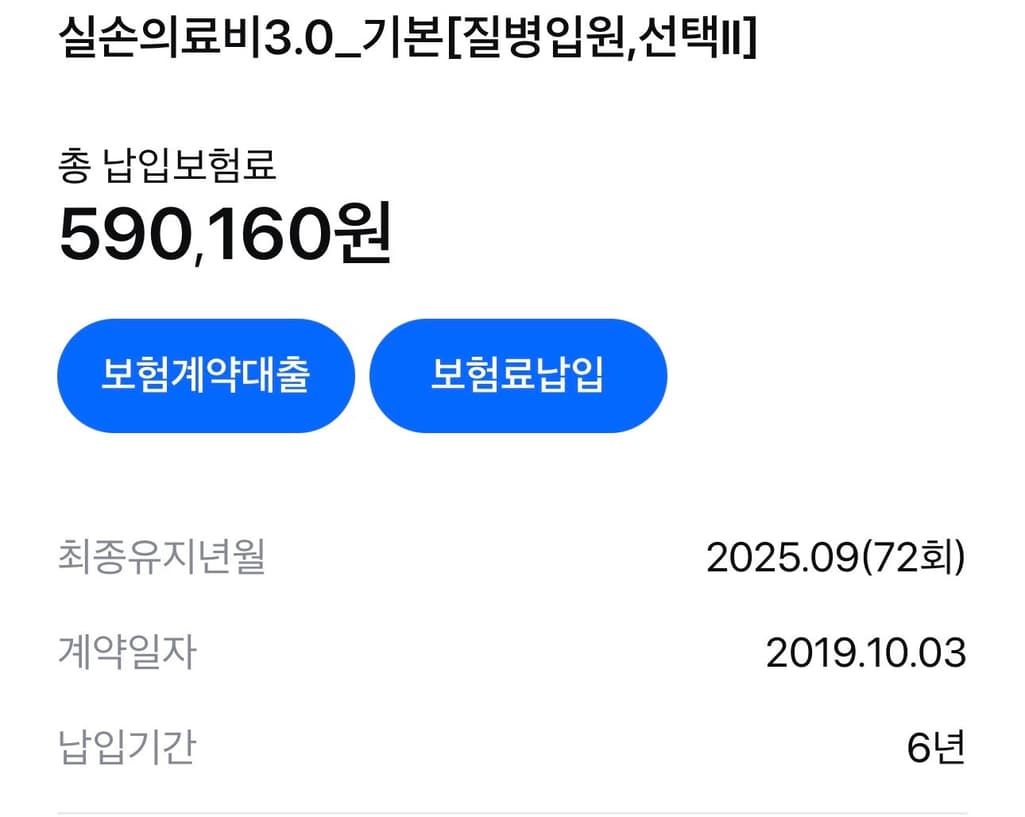Image resolution: width=1025 pixels, height=817 pixels.
Task: Select the 최종유지년월 row label
Action: 161,557
